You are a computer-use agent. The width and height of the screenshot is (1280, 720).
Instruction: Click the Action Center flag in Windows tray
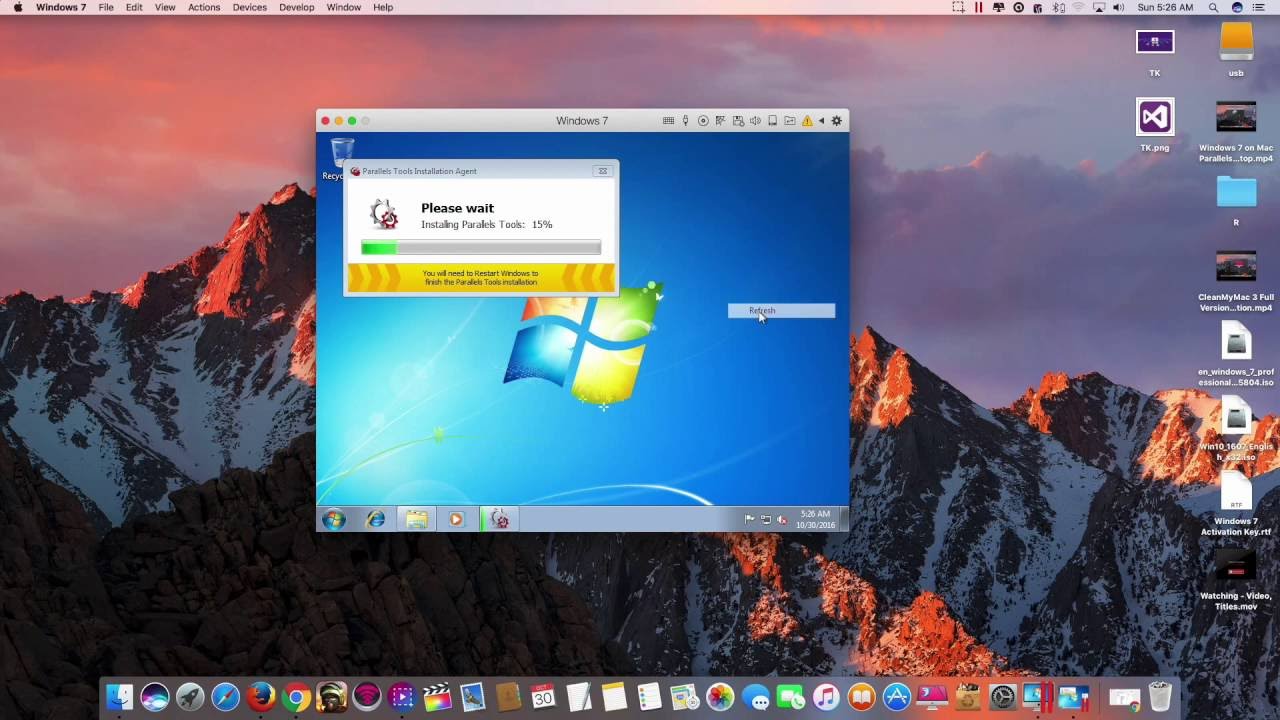click(x=749, y=519)
